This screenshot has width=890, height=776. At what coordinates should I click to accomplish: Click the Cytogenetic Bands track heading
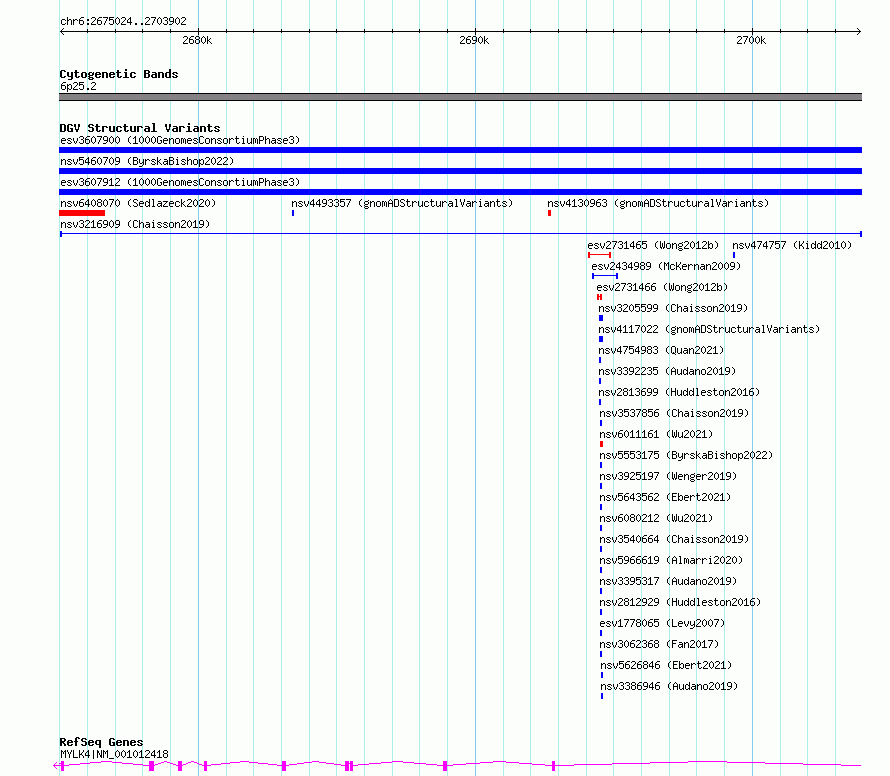click(x=119, y=74)
